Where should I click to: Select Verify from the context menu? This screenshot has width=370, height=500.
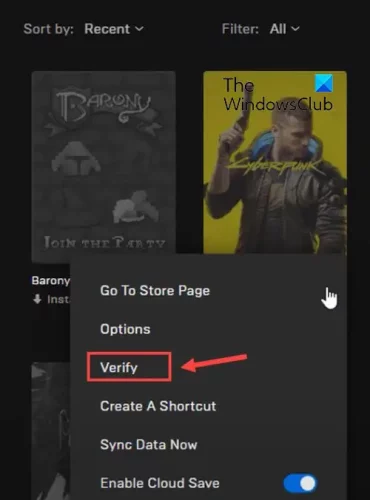pos(119,368)
